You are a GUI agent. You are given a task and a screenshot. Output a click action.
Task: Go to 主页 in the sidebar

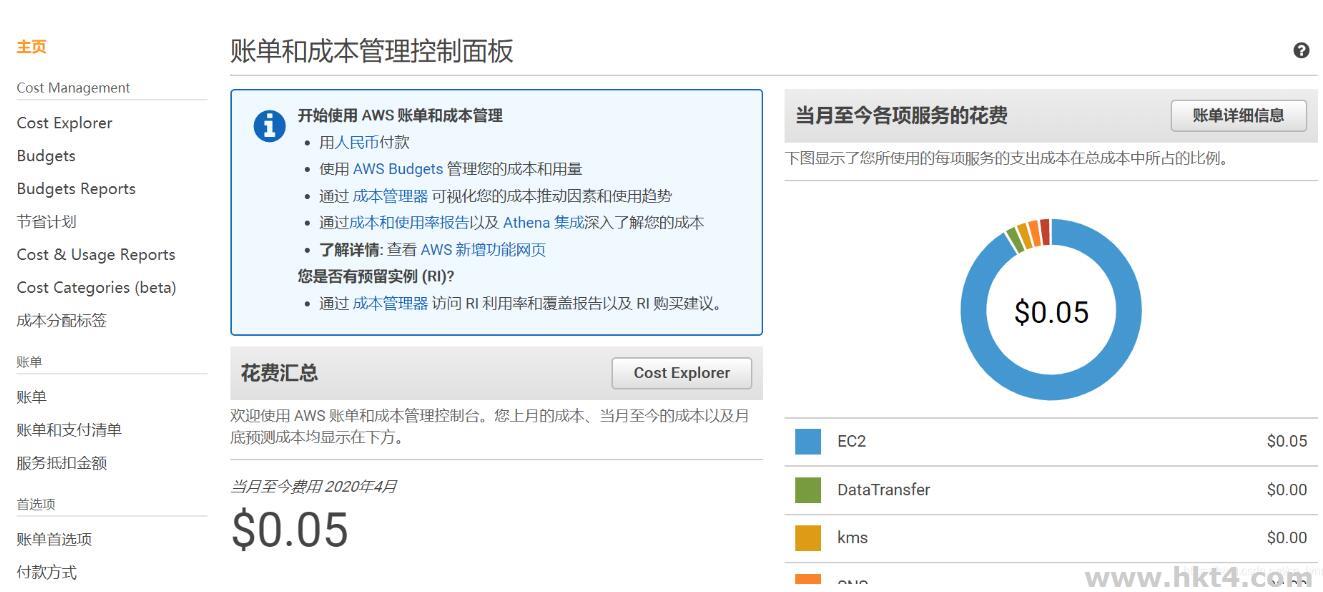click(31, 47)
